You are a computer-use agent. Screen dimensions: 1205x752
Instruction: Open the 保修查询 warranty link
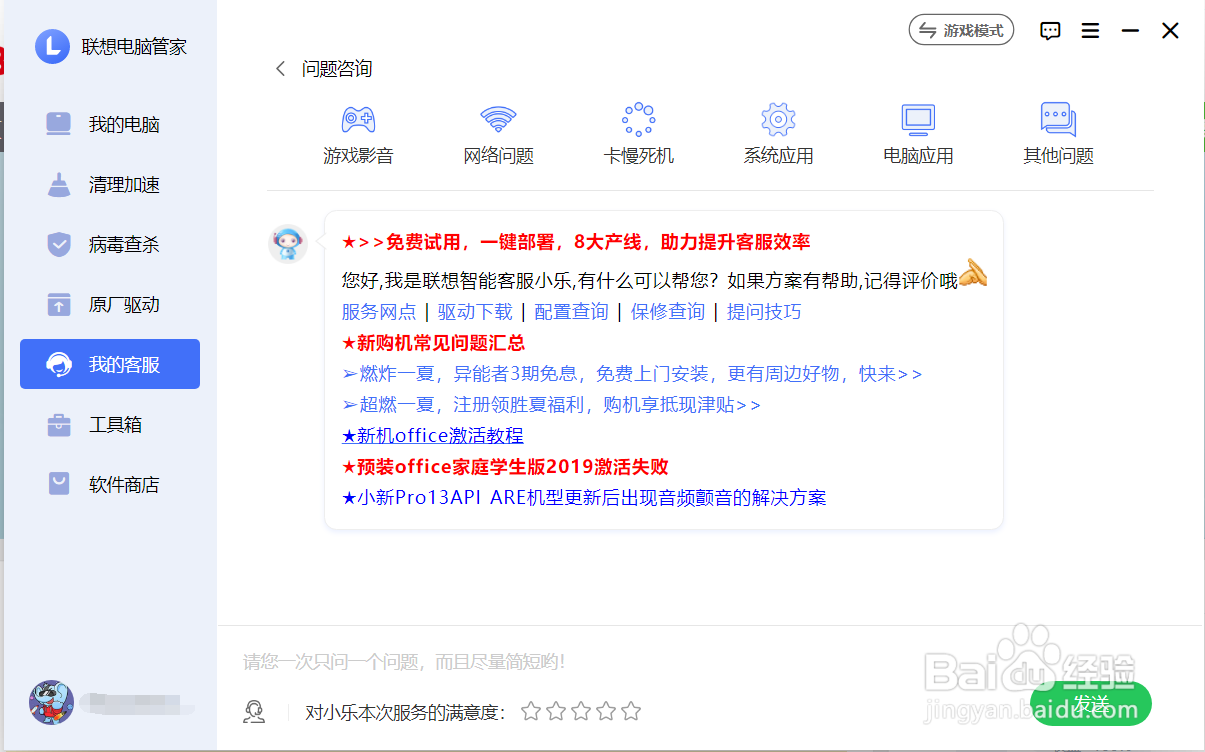coord(668,312)
